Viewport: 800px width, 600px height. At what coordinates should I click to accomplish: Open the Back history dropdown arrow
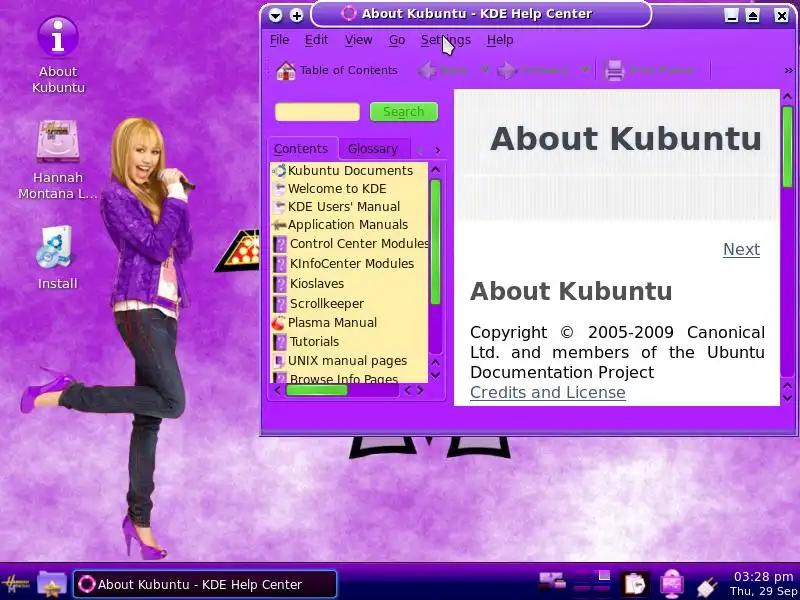pos(485,69)
